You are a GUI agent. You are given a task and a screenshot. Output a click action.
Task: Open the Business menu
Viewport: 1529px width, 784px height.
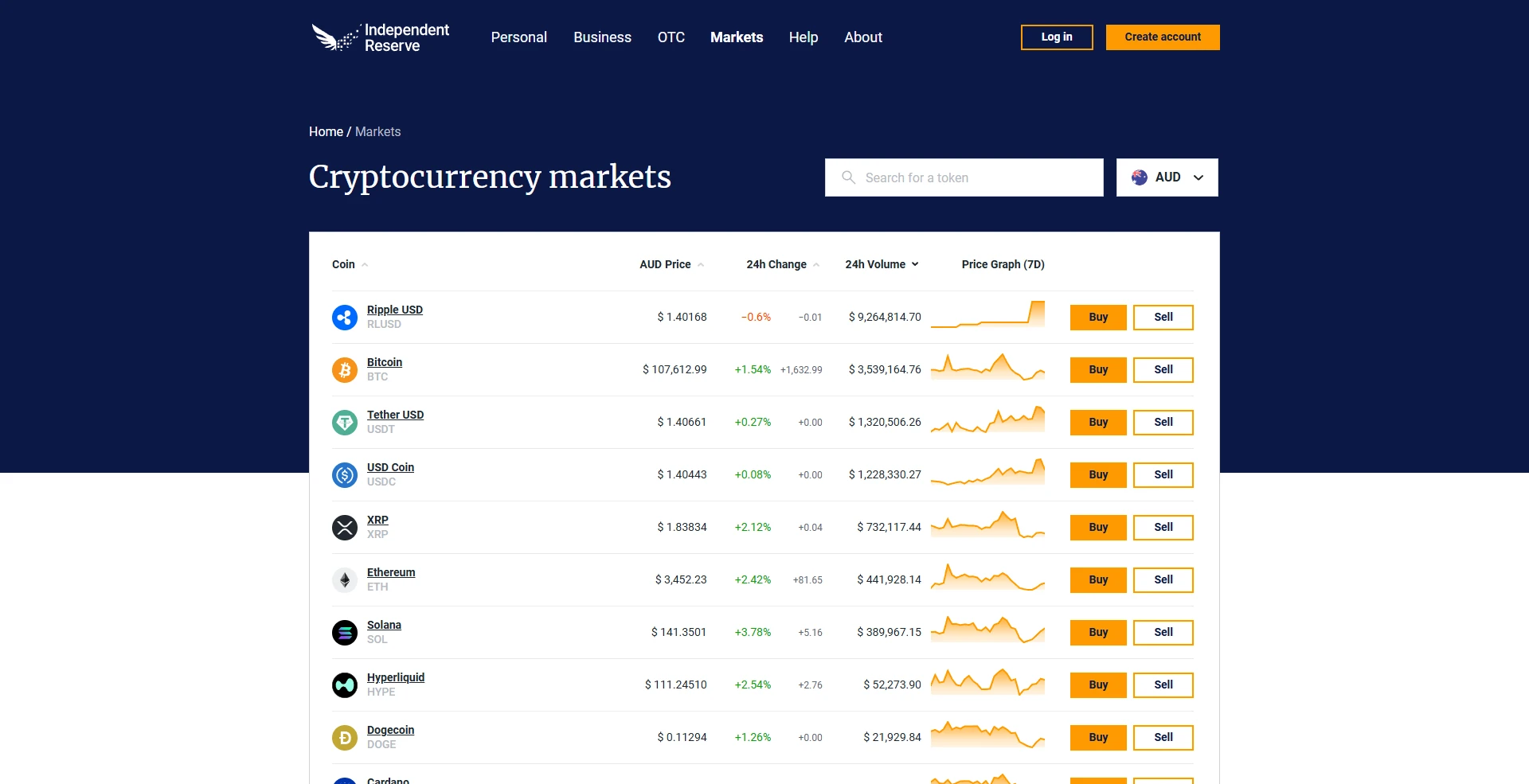click(602, 37)
